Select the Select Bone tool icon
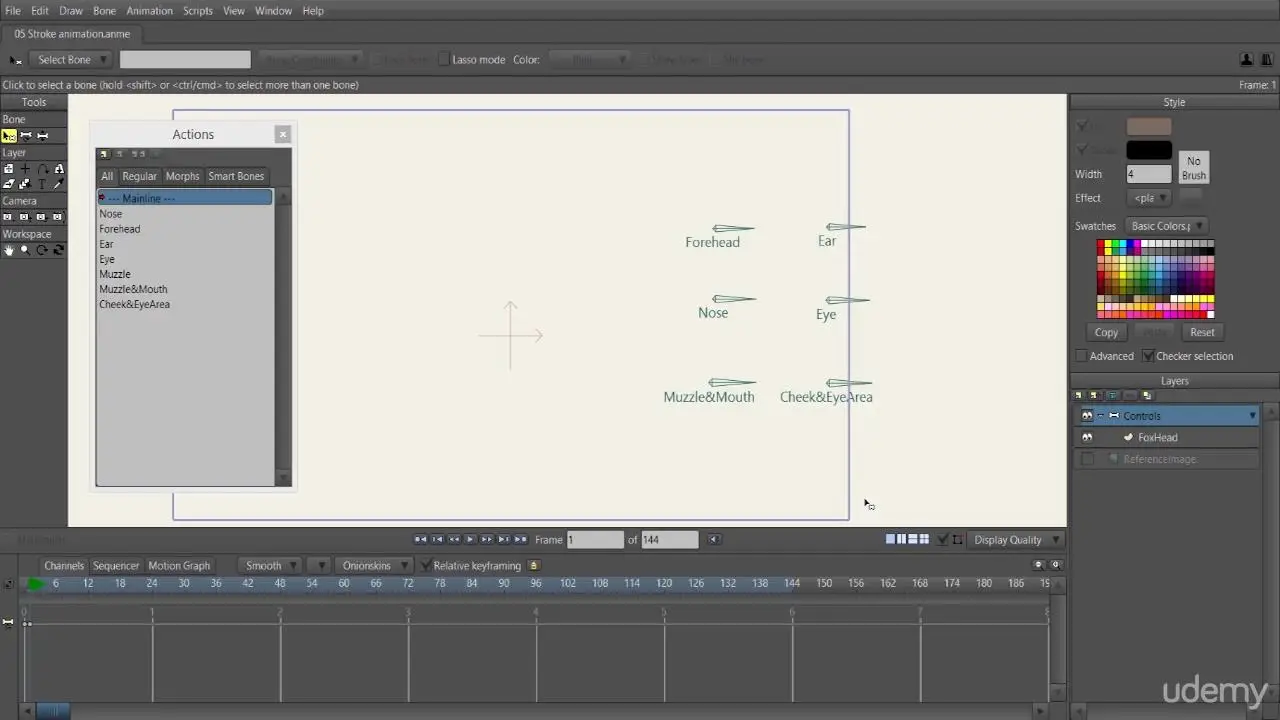 pyautogui.click(x=9, y=136)
